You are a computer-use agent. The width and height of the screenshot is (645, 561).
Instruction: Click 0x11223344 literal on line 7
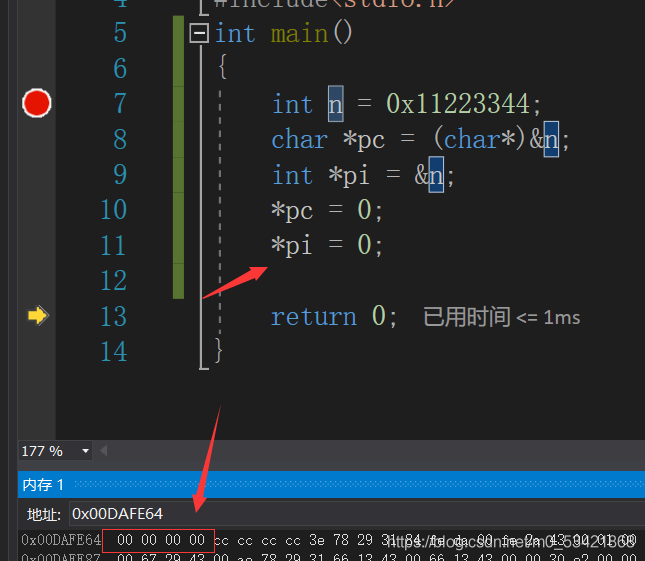457,103
